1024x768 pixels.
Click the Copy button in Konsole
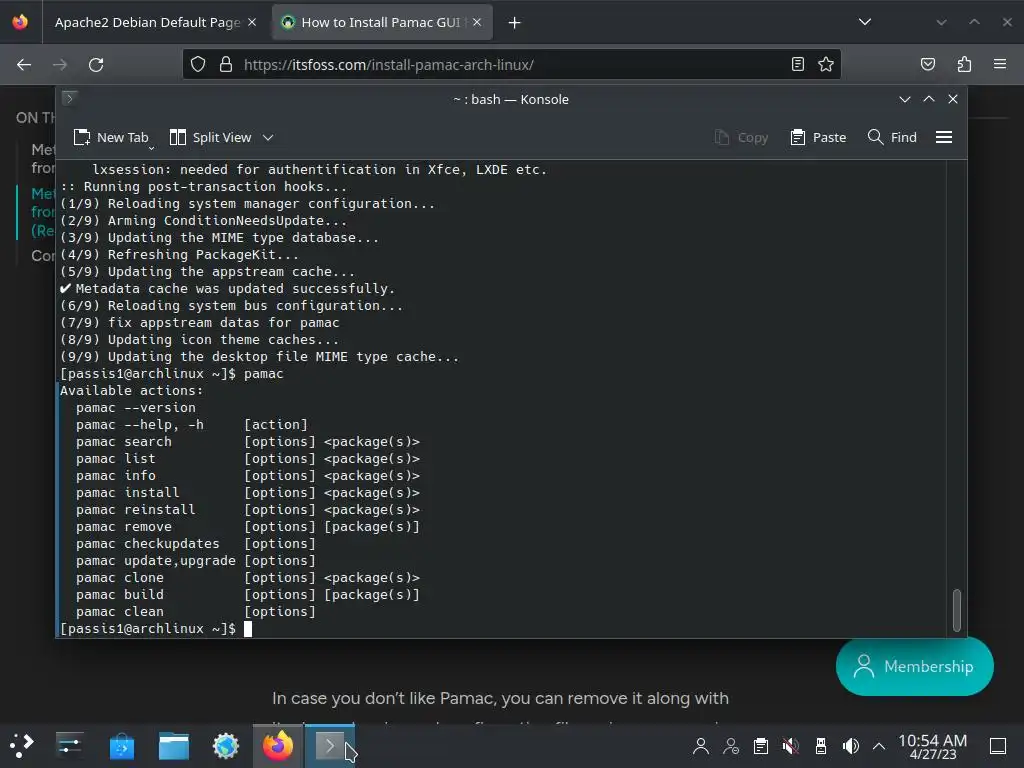(741, 138)
